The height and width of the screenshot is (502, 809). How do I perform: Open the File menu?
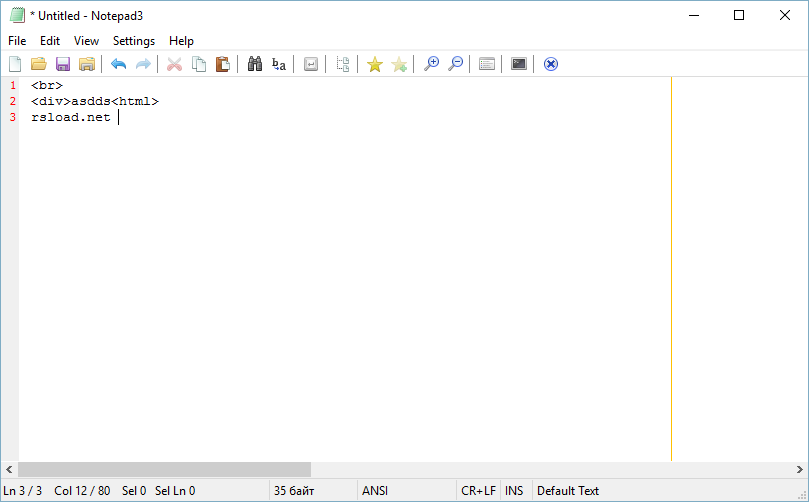(17, 41)
